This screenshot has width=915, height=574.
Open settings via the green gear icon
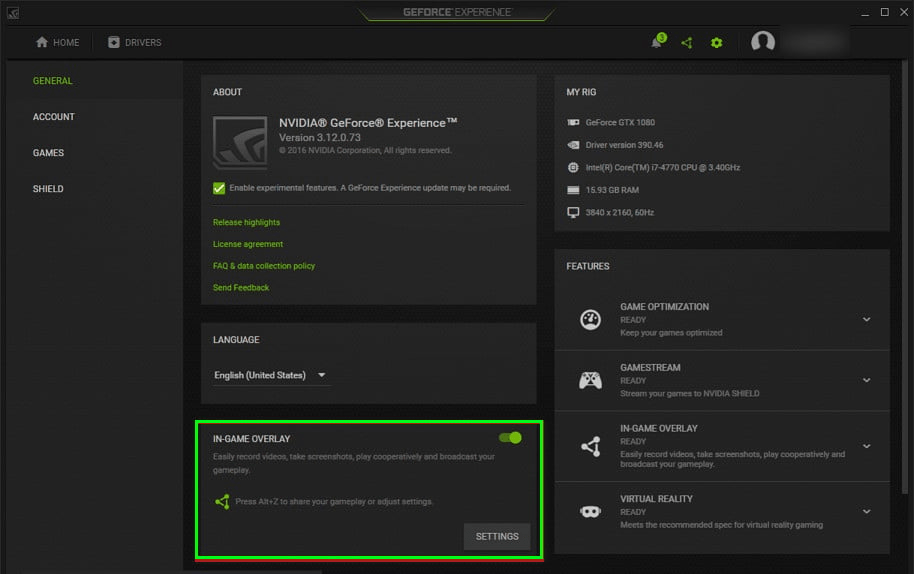click(716, 42)
